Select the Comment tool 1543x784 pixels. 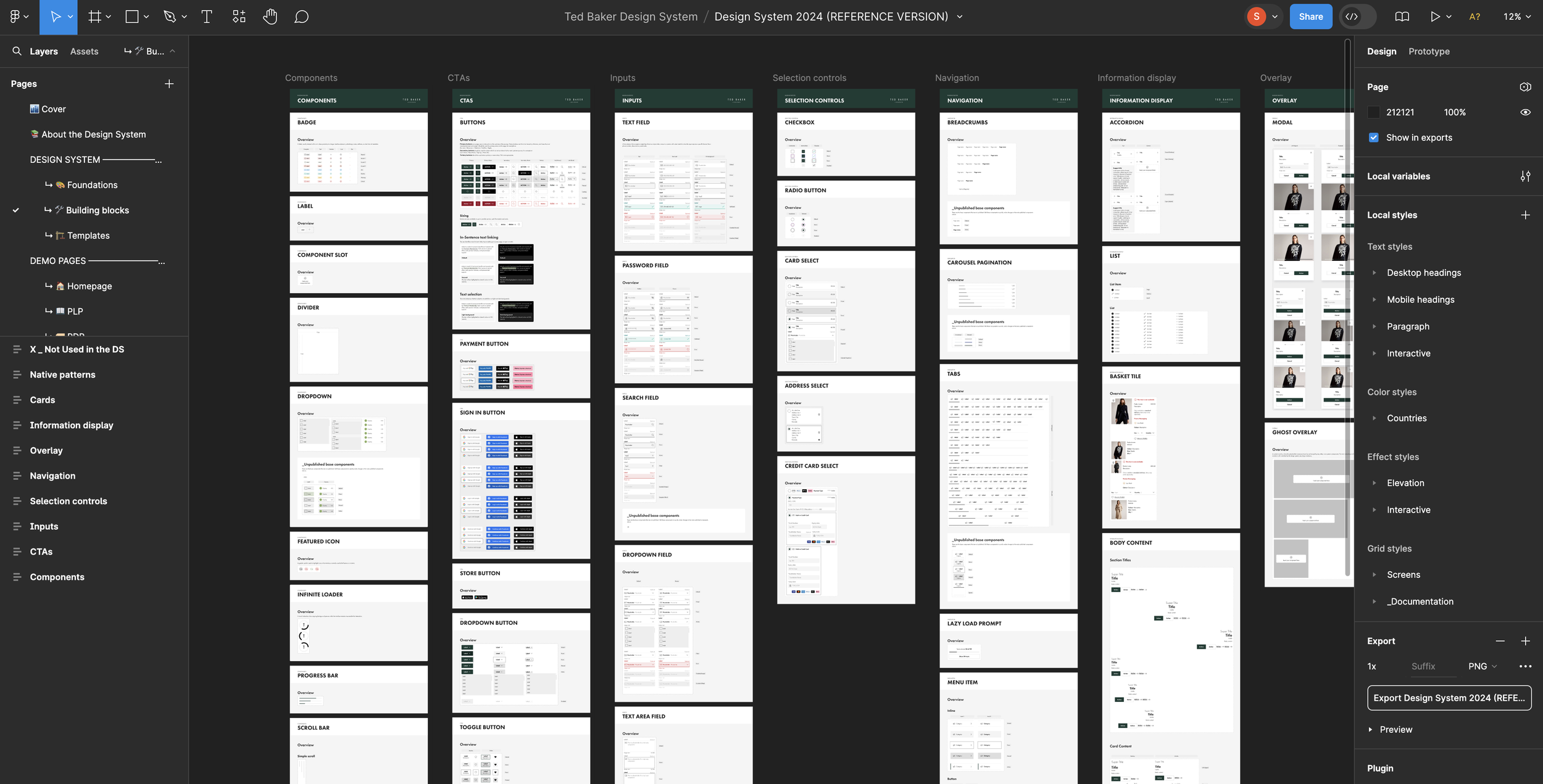(301, 17)
